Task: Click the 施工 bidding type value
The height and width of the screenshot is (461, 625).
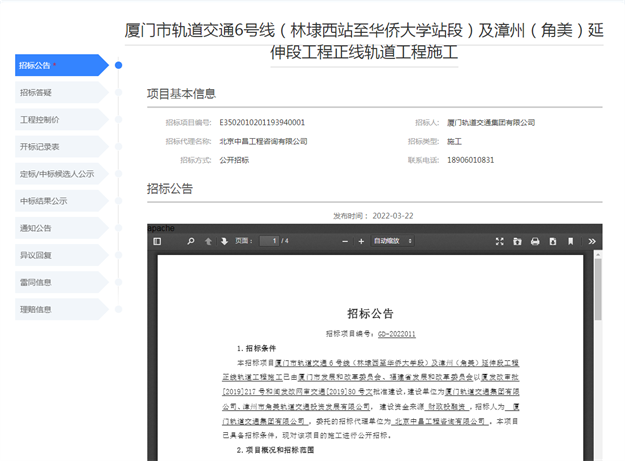Action: point(454,141)
